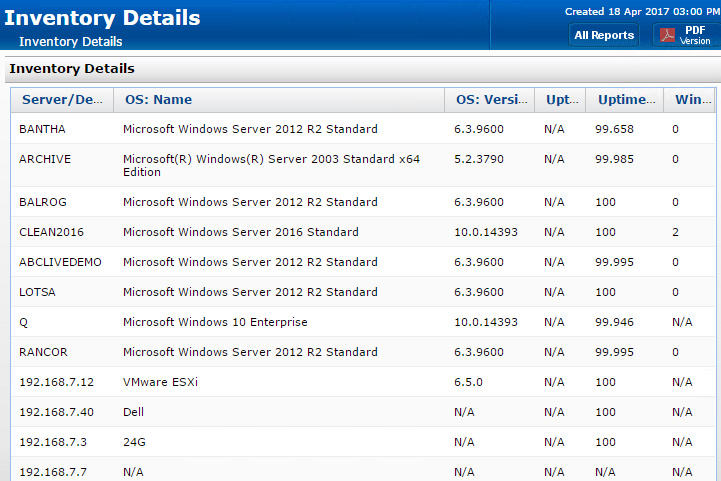Open the All Reports page
The width and height of the screenshot is (721, 481).
604,35
